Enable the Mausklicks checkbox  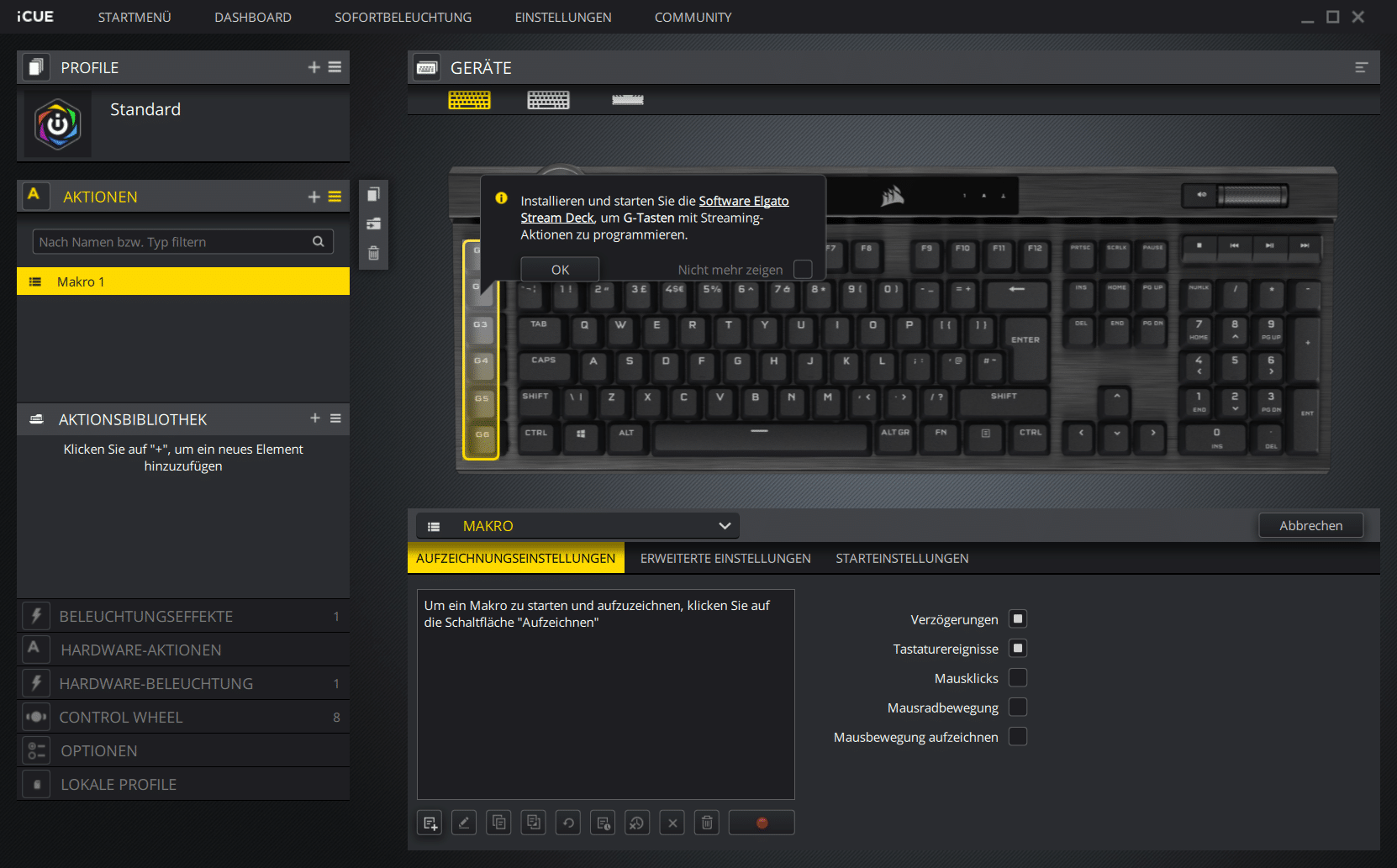[x=1018, y=678]
